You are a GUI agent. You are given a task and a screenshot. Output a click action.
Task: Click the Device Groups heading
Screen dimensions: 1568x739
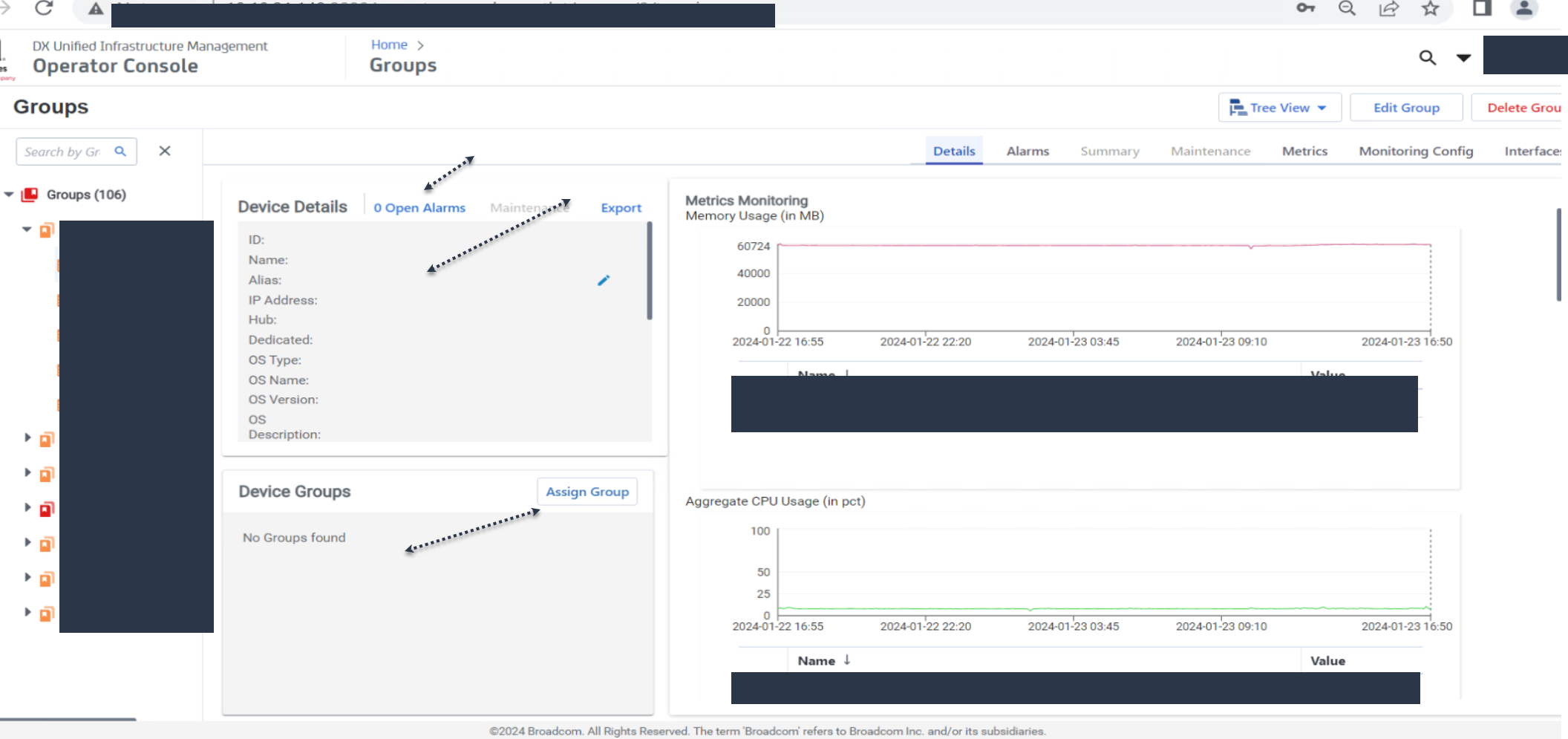pos(295,491)
